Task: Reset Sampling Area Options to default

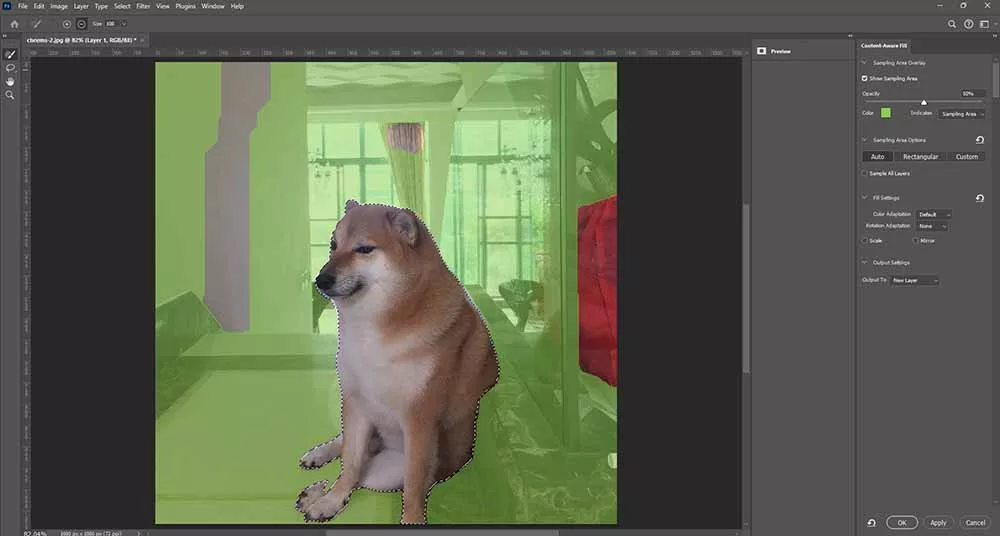Action: (x=979, y=140)
